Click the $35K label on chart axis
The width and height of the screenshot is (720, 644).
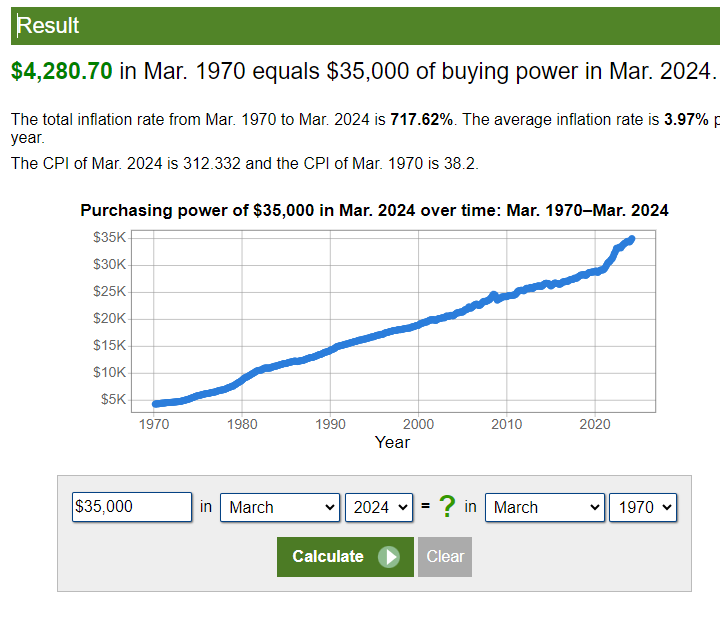[x=109, y=238]
